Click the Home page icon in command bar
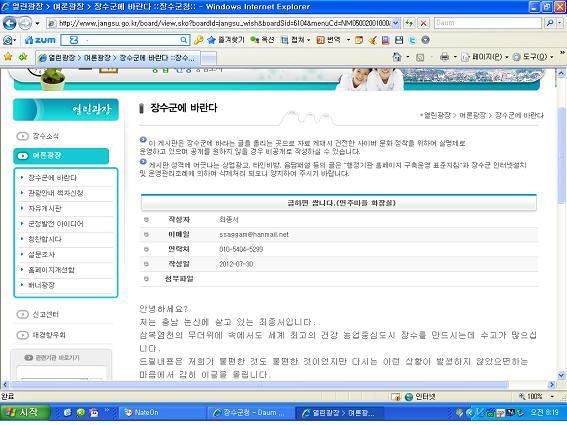 click(x=397, y=57)
